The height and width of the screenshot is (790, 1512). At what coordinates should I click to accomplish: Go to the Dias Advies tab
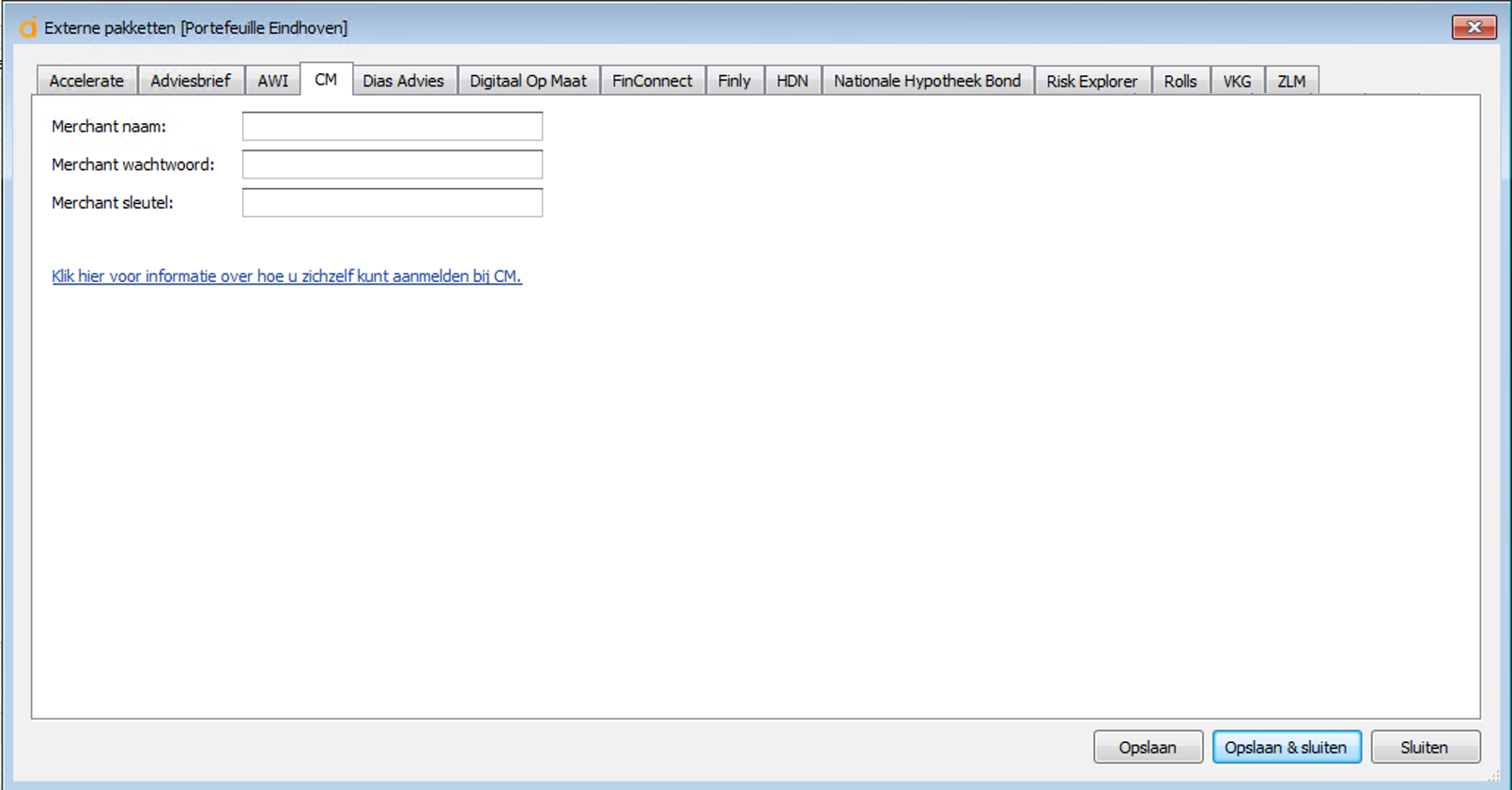(x=404, y=81)
